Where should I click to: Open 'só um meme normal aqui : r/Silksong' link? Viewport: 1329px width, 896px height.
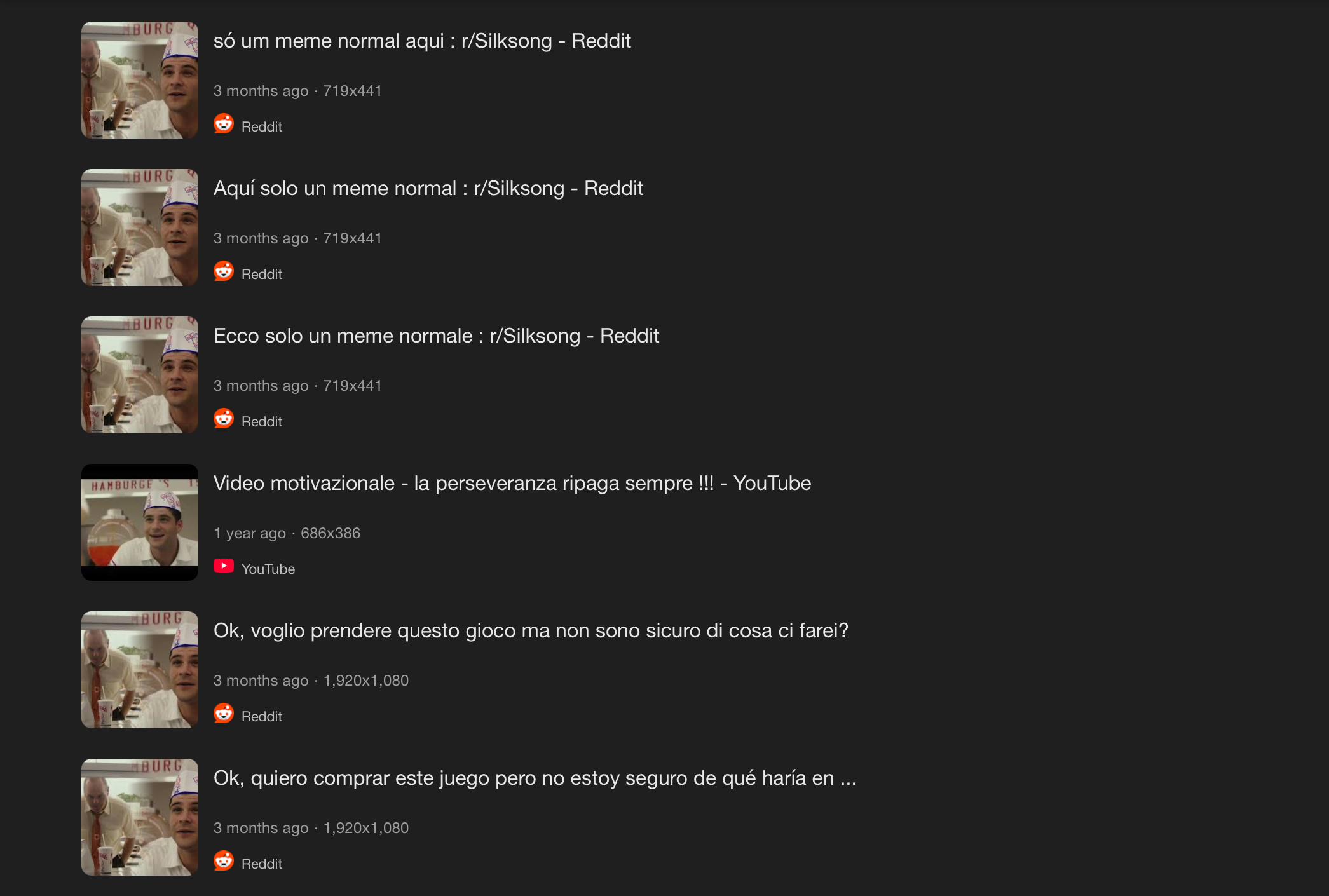pos(422,41)
